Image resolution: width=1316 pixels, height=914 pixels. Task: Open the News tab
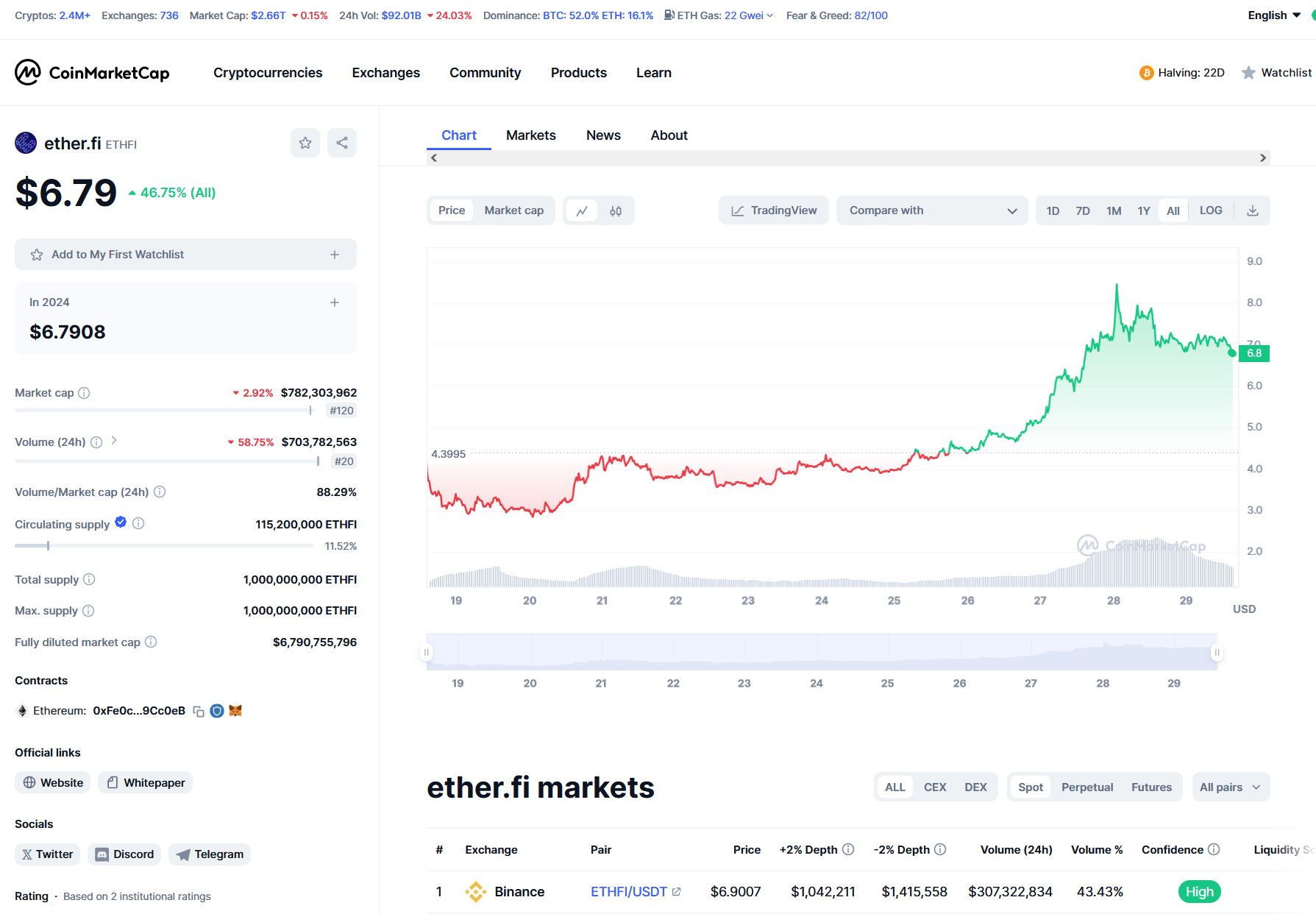click(x=603, y=135)
